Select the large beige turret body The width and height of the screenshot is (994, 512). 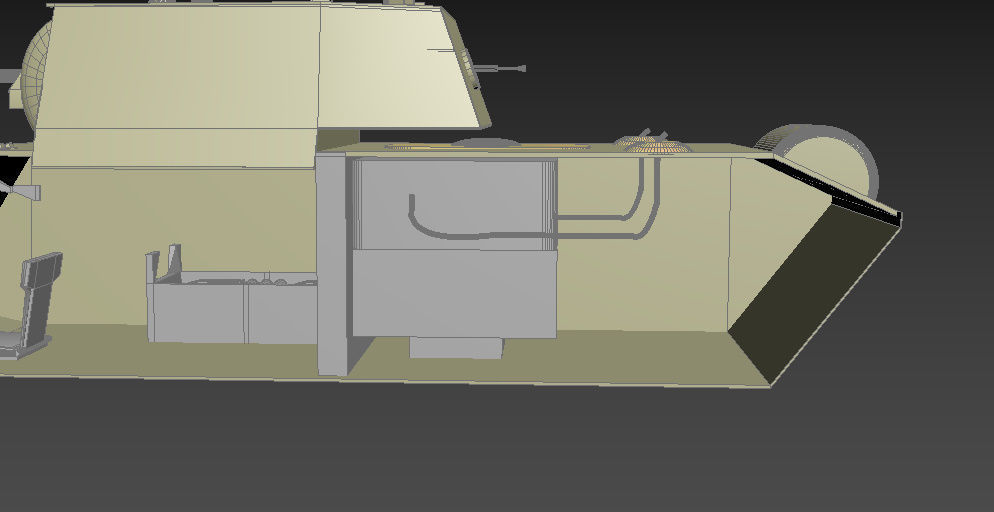click(254, 84)
